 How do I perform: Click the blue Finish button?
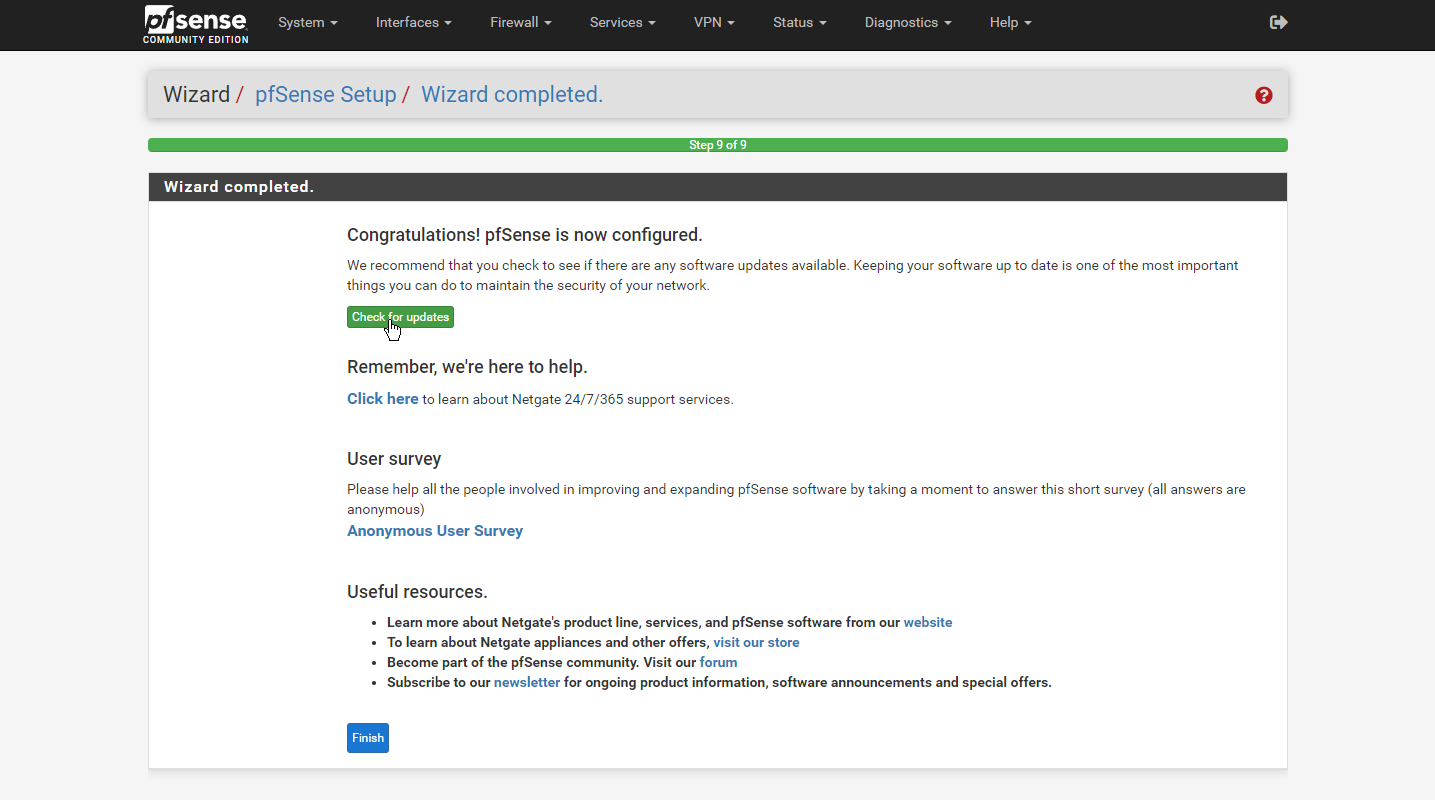tap(368, 738)
